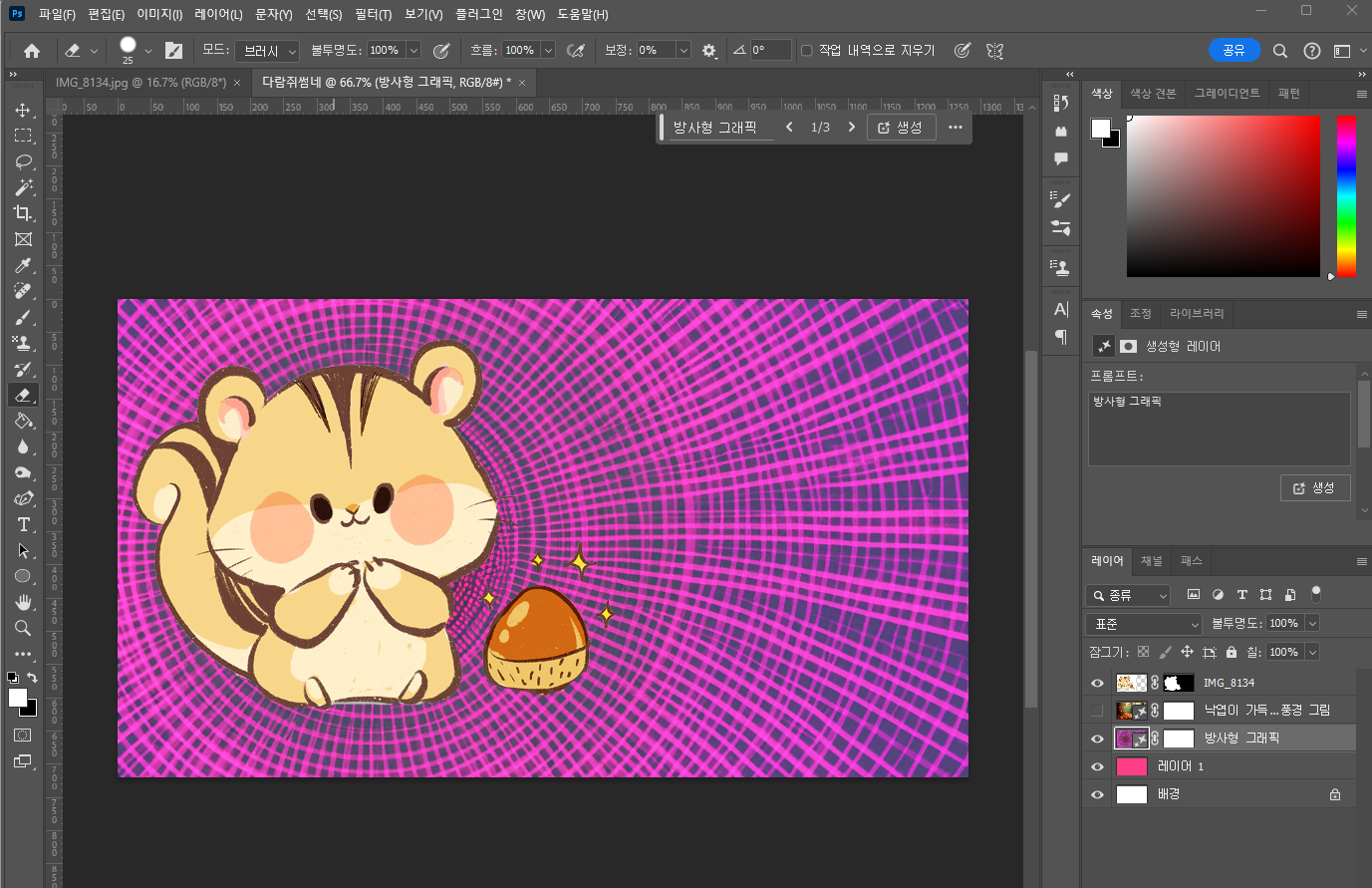Select the Crop tool
The image size is (1372, 888).
pos(23,213)
